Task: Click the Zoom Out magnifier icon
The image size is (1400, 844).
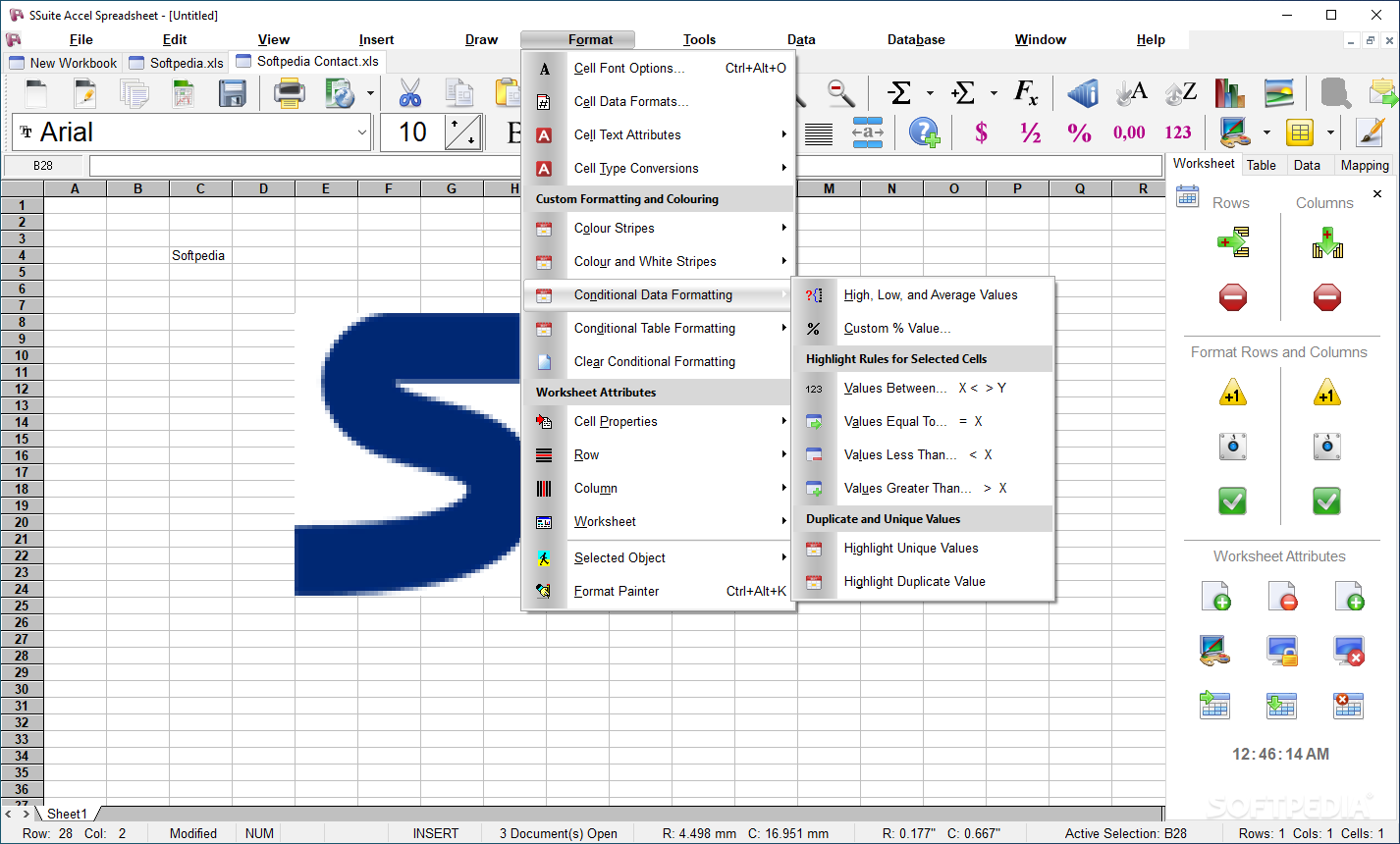Action: click(x=840, y=93)
